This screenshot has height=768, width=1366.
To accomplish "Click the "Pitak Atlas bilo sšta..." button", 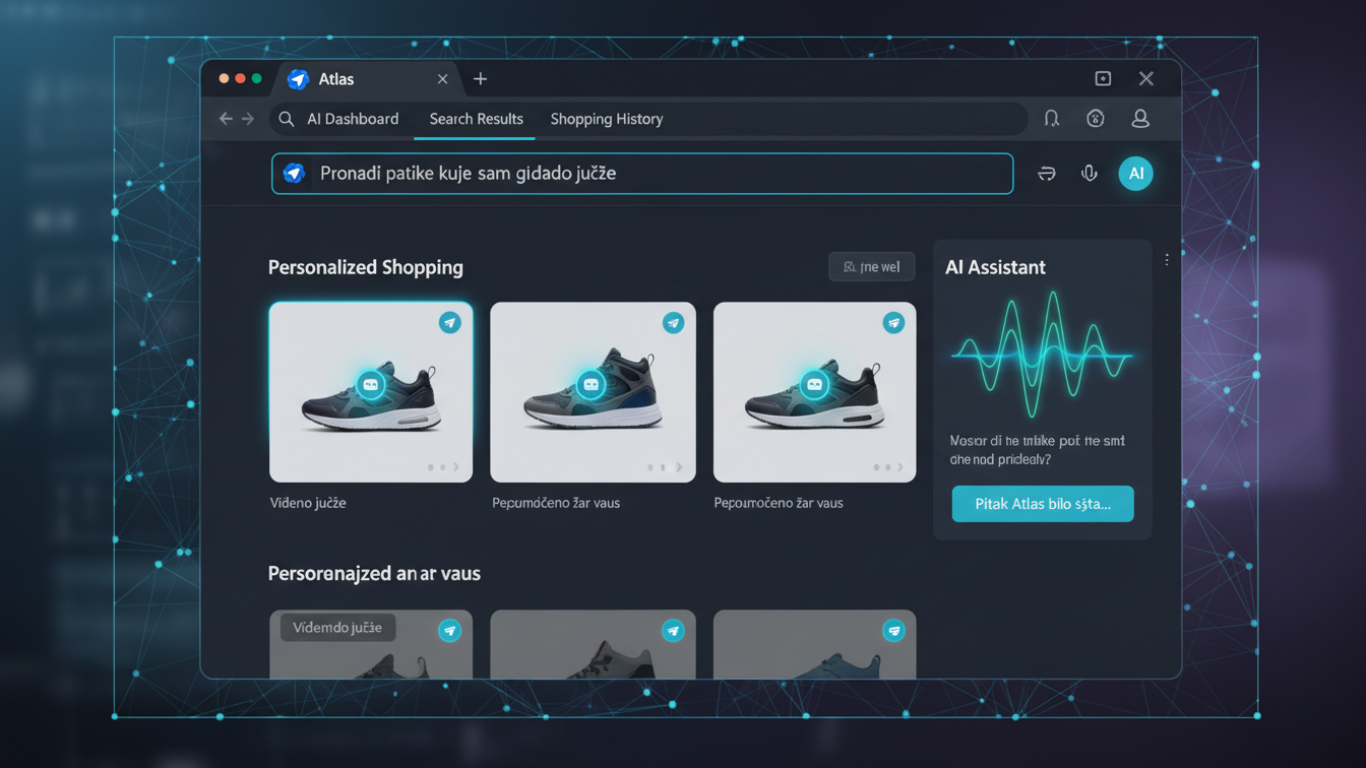I will (x=1043, y=504).
